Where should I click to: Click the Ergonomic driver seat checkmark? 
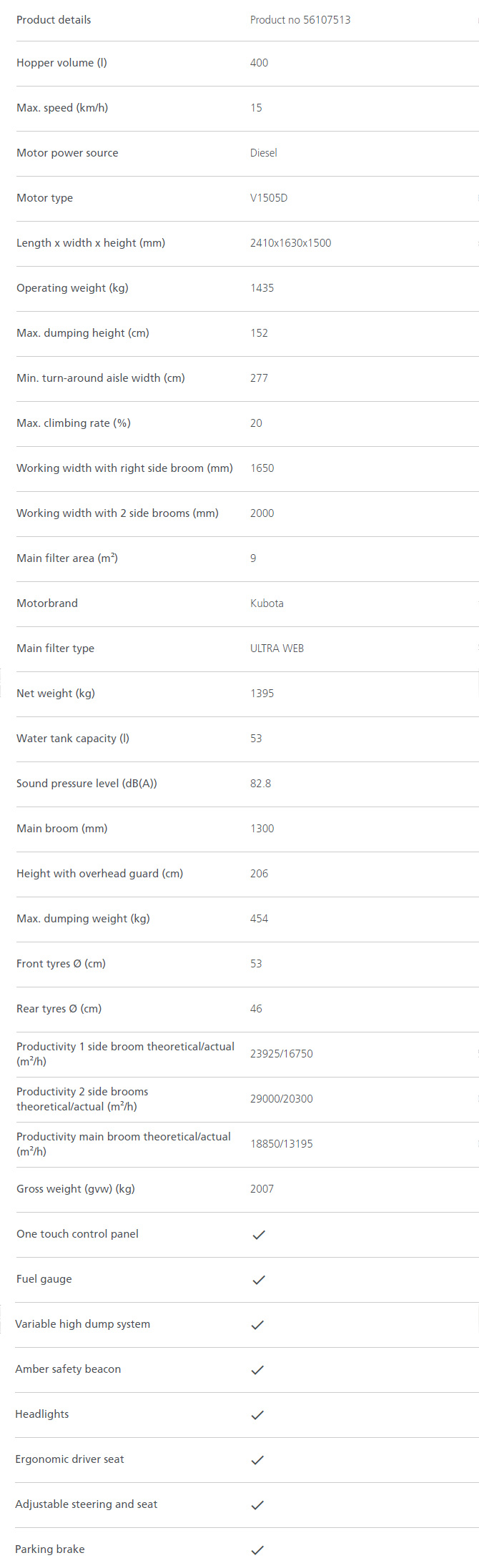coord(257,1460)
